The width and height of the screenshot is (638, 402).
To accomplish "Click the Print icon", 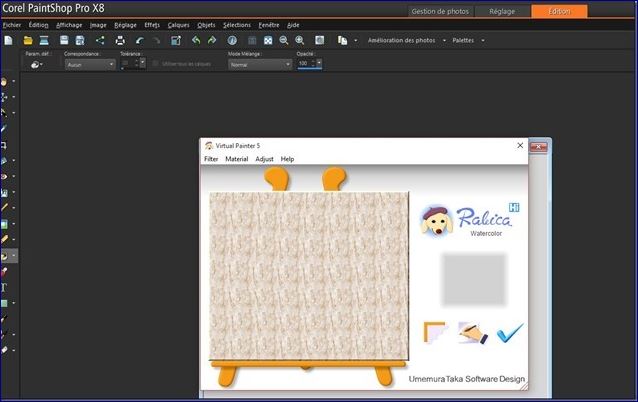I will tap(120, 40).
